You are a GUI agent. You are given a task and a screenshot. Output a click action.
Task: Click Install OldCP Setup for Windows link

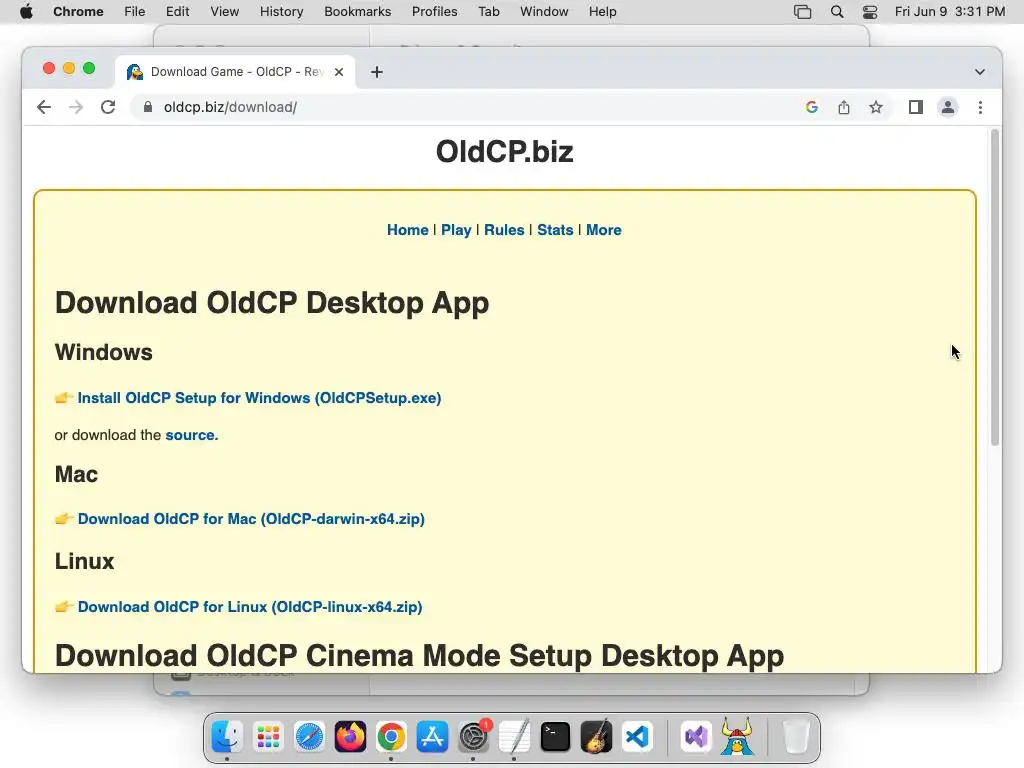pos(259,398)
